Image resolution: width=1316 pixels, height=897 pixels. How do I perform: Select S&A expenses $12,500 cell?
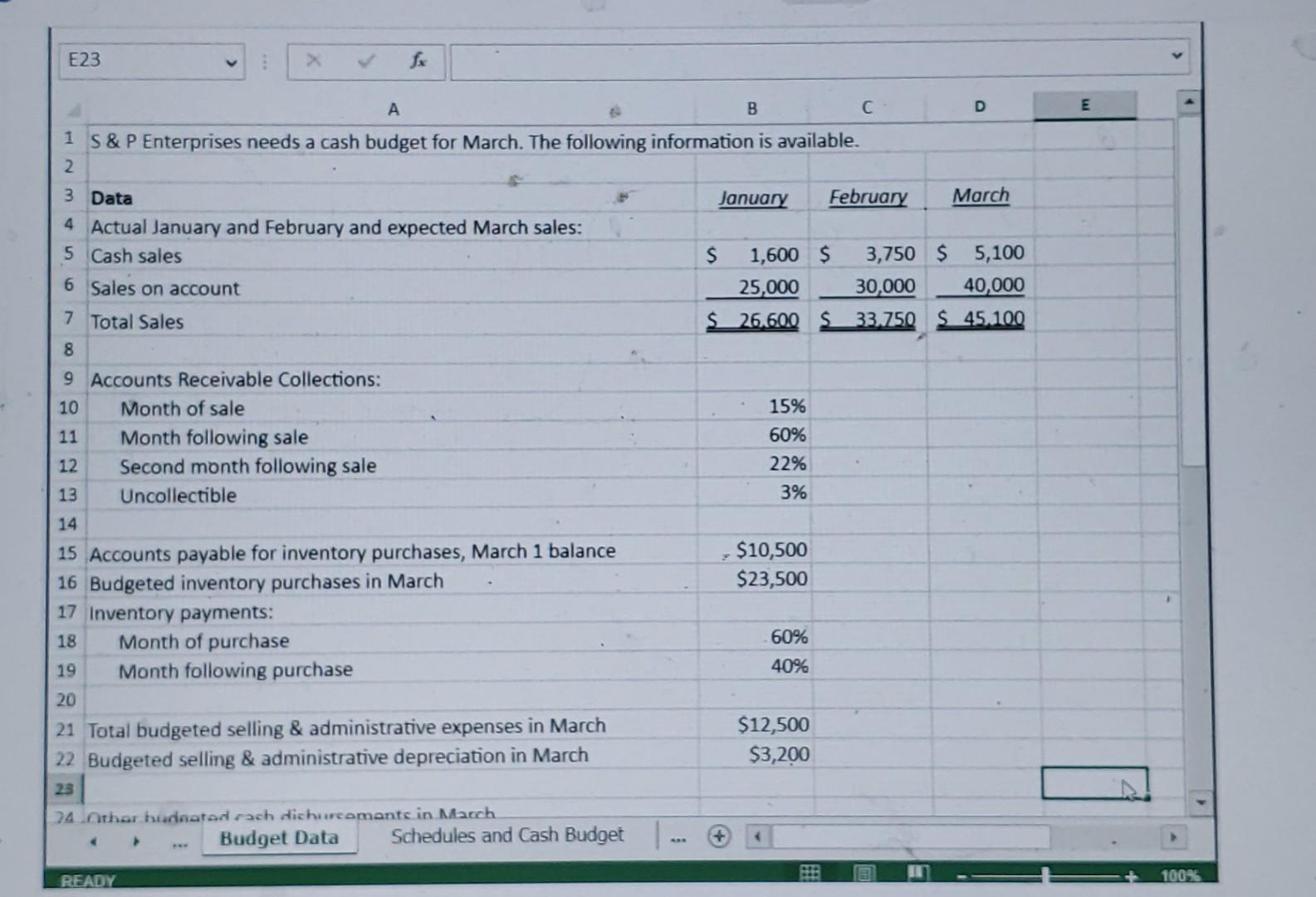[756, 724]
